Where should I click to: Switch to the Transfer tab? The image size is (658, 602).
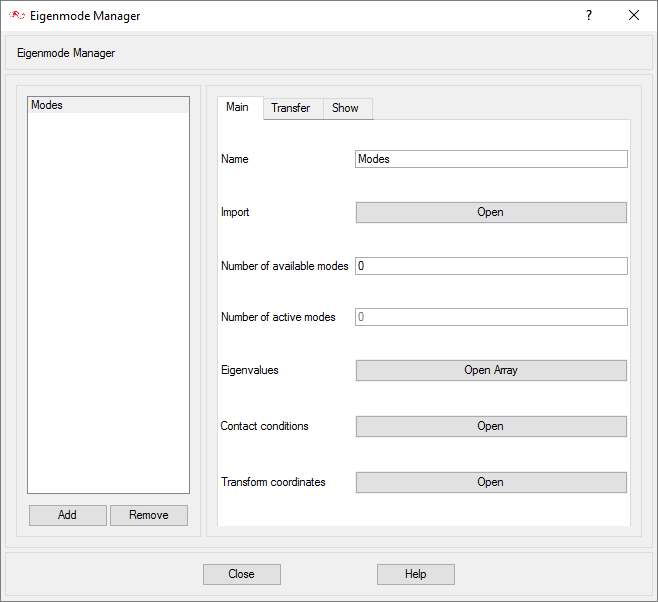click(x=291, y=108)
